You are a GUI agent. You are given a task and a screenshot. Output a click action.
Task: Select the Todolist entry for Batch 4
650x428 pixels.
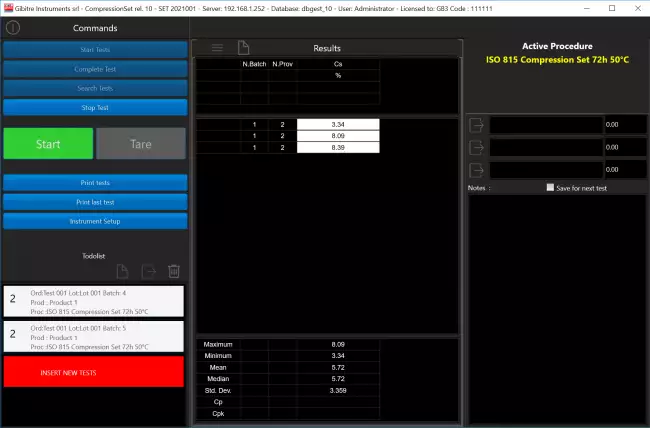click(x=94, y=301)
